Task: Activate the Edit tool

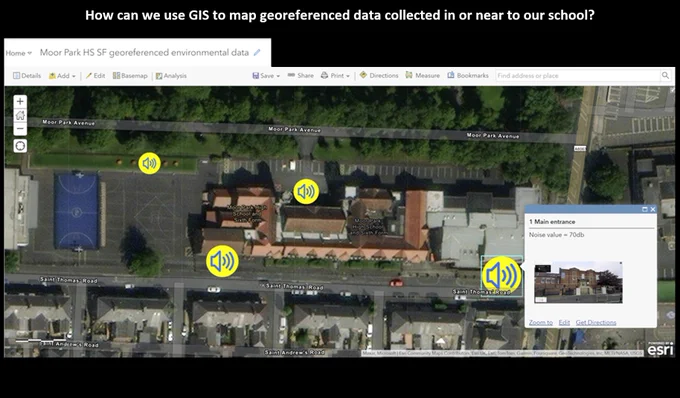Action: (x=95, y=75)
